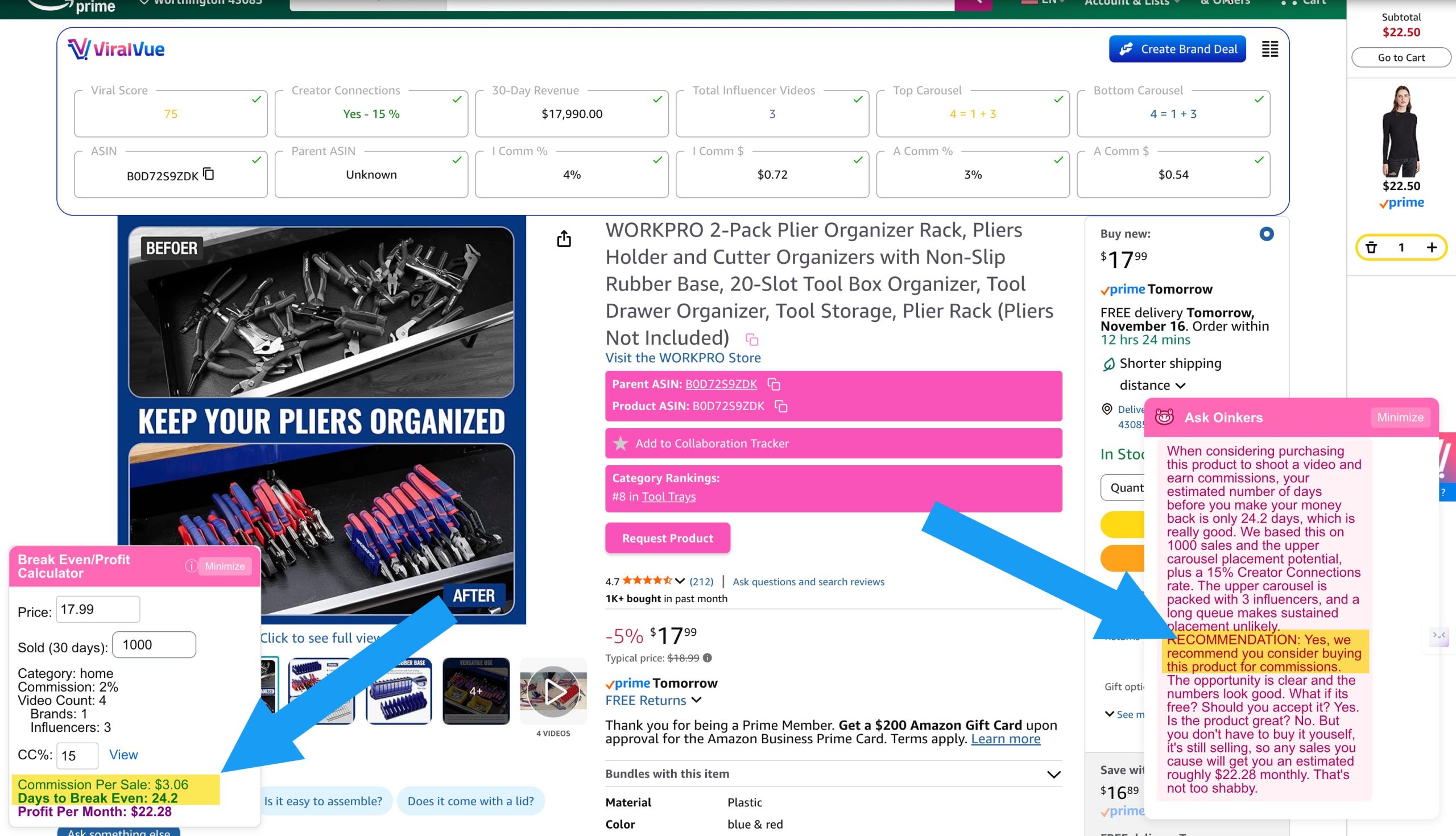Toggle the Viral Score checkmark
The image size is (1456, 836).
coord(256,100)
